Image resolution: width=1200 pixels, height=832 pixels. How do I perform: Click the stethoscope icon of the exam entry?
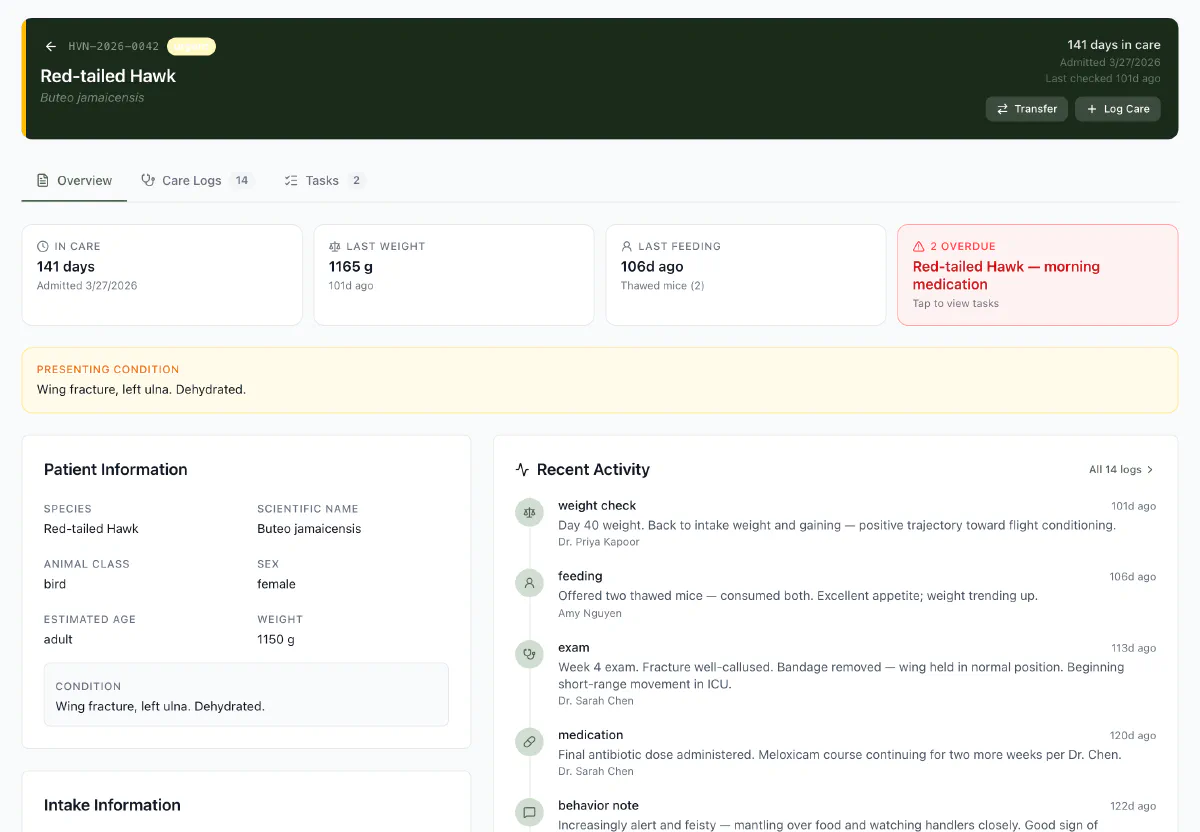click(529, 654)
